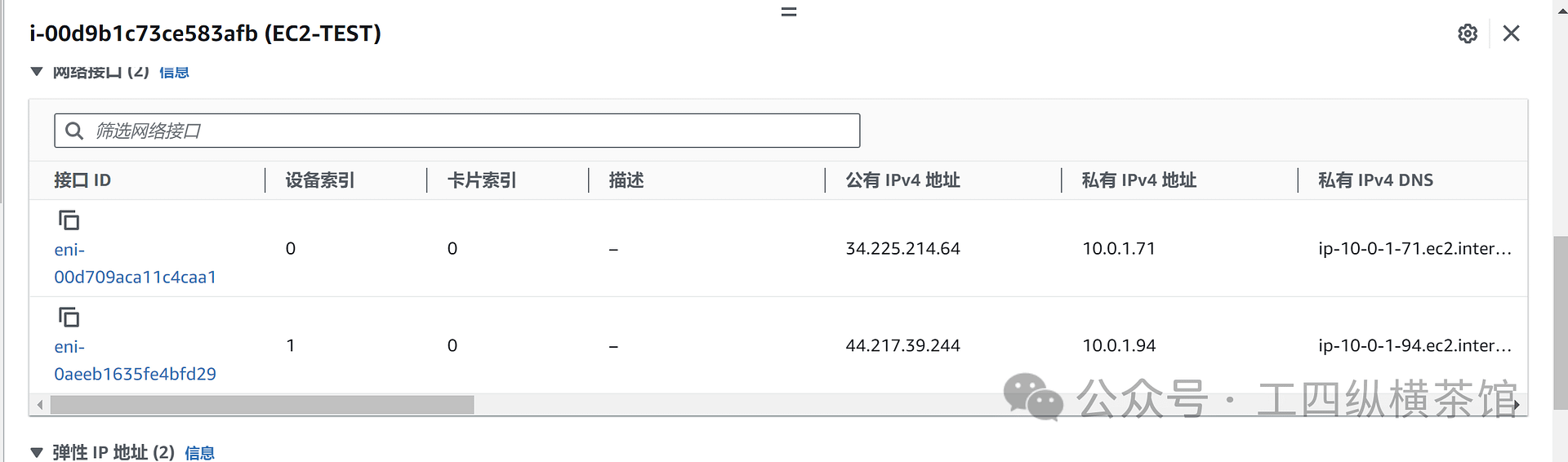This screenshot has height=462, width=1568.
Task: Open the panel settings gear icon
Action: [x=1468, y=33]
